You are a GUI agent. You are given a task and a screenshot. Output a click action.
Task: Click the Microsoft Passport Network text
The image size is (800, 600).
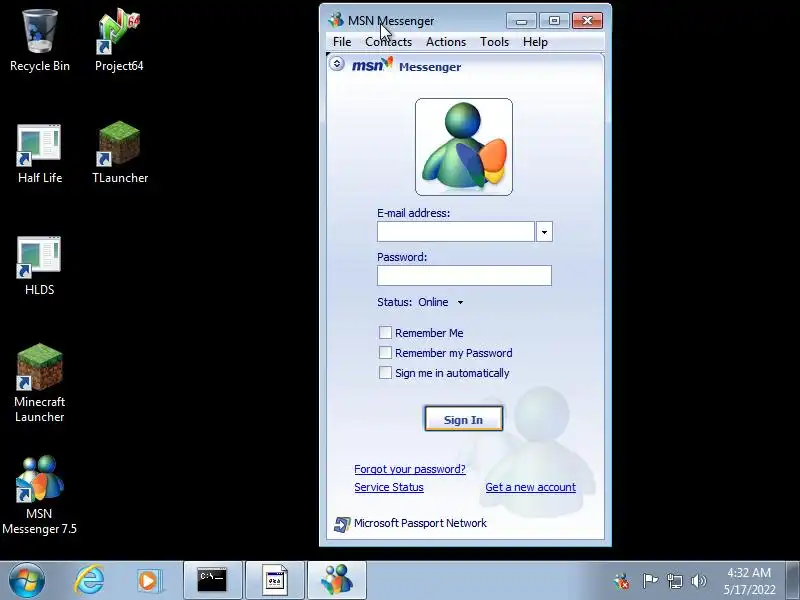(x=420, y=523)
